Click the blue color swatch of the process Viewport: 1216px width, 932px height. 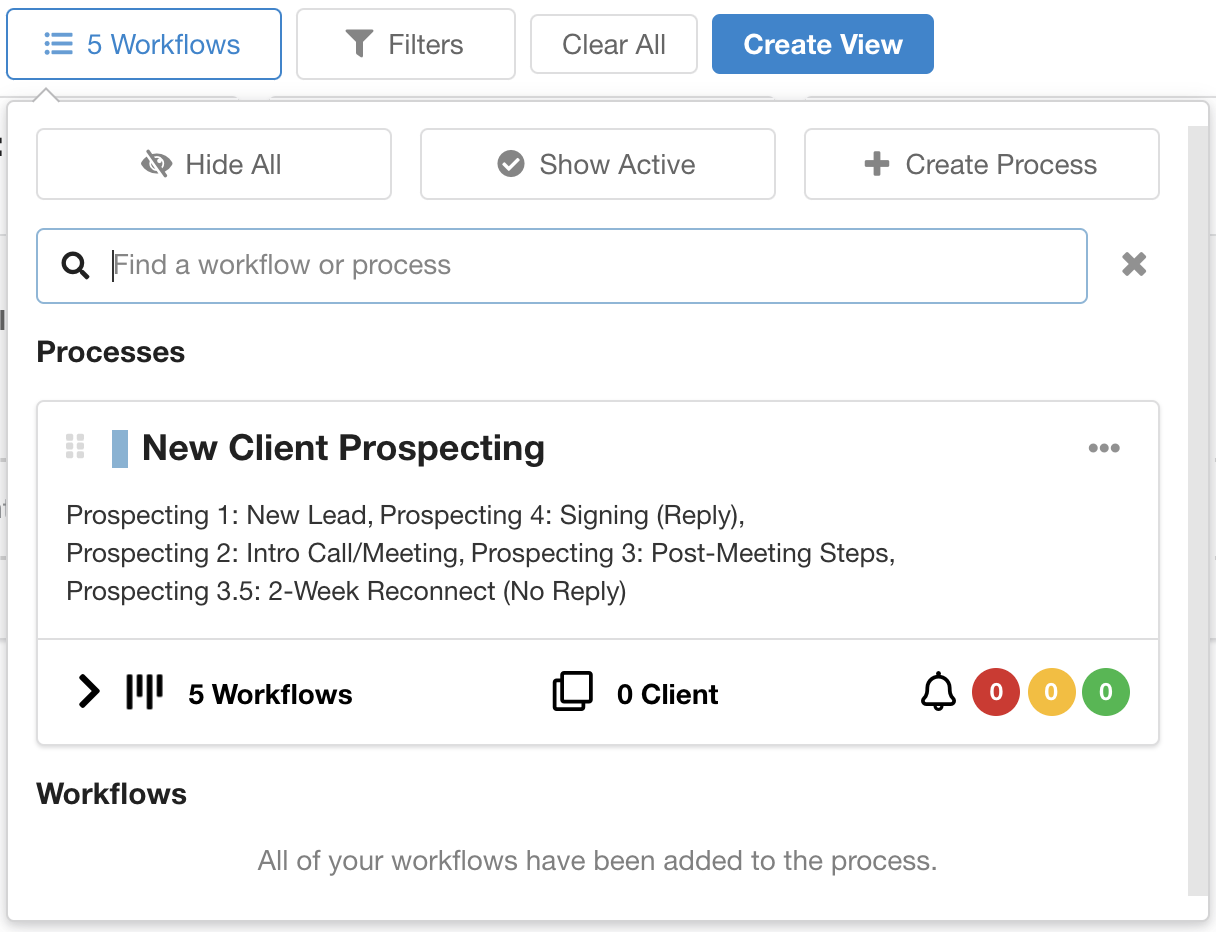click(120, 448)
